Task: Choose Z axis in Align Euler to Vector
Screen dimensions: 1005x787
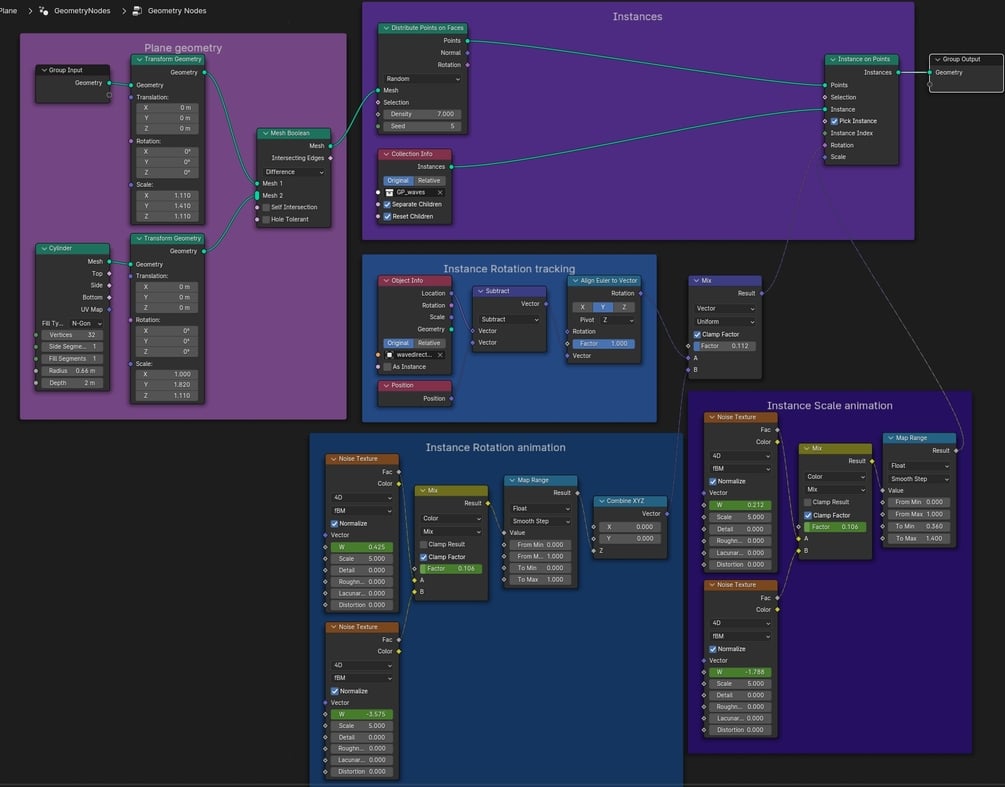Action: [624, 307]
